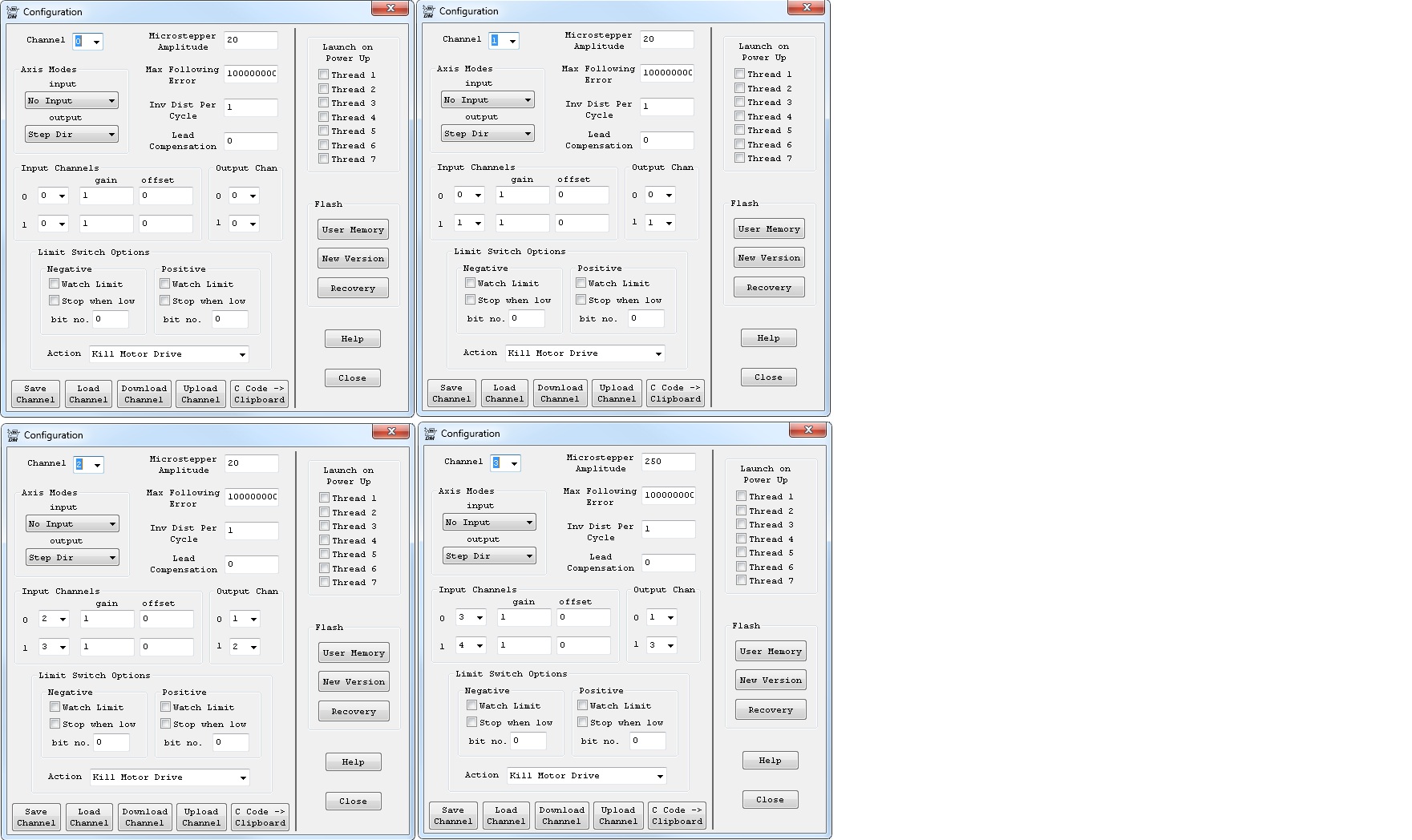Click the app icon in Channel 0 window's title bar
Image resolution: width=1412 pixels, height=840 pixels.
coord(12,12)
